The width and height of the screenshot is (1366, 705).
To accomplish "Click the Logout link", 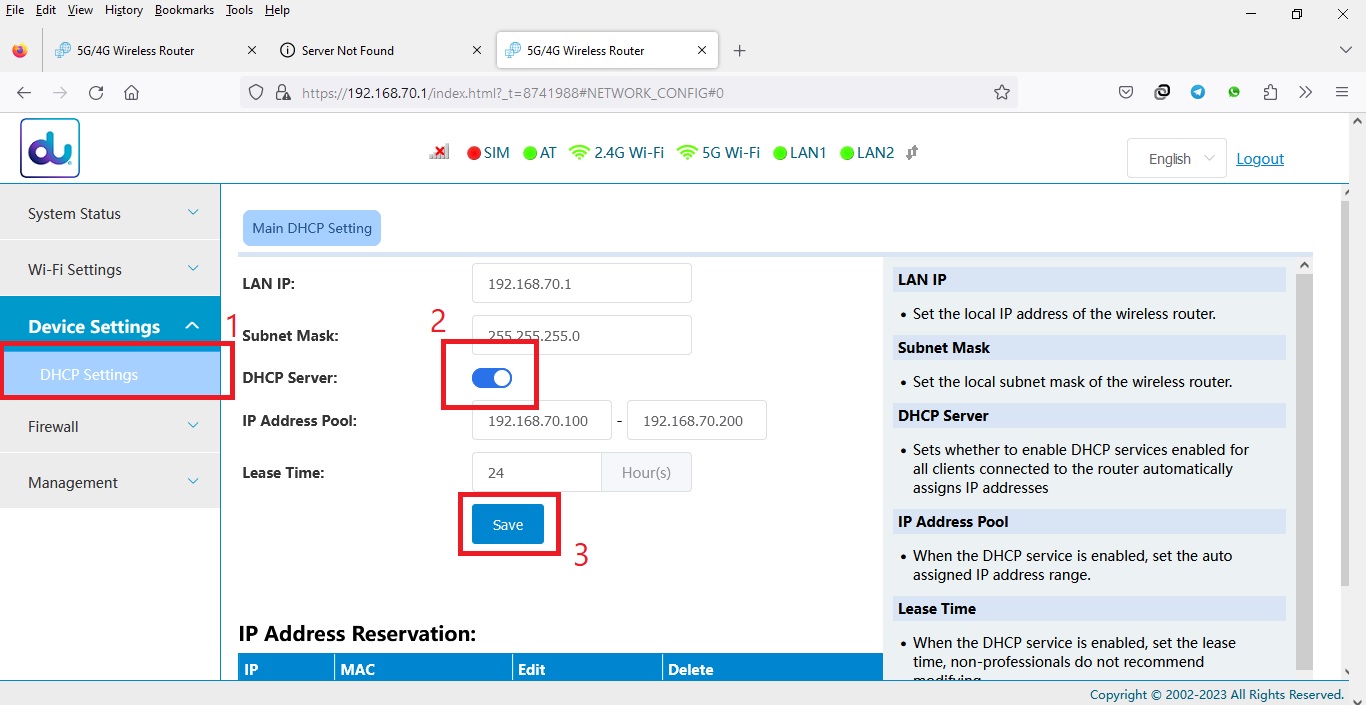I will click(x=1260, y=159).
